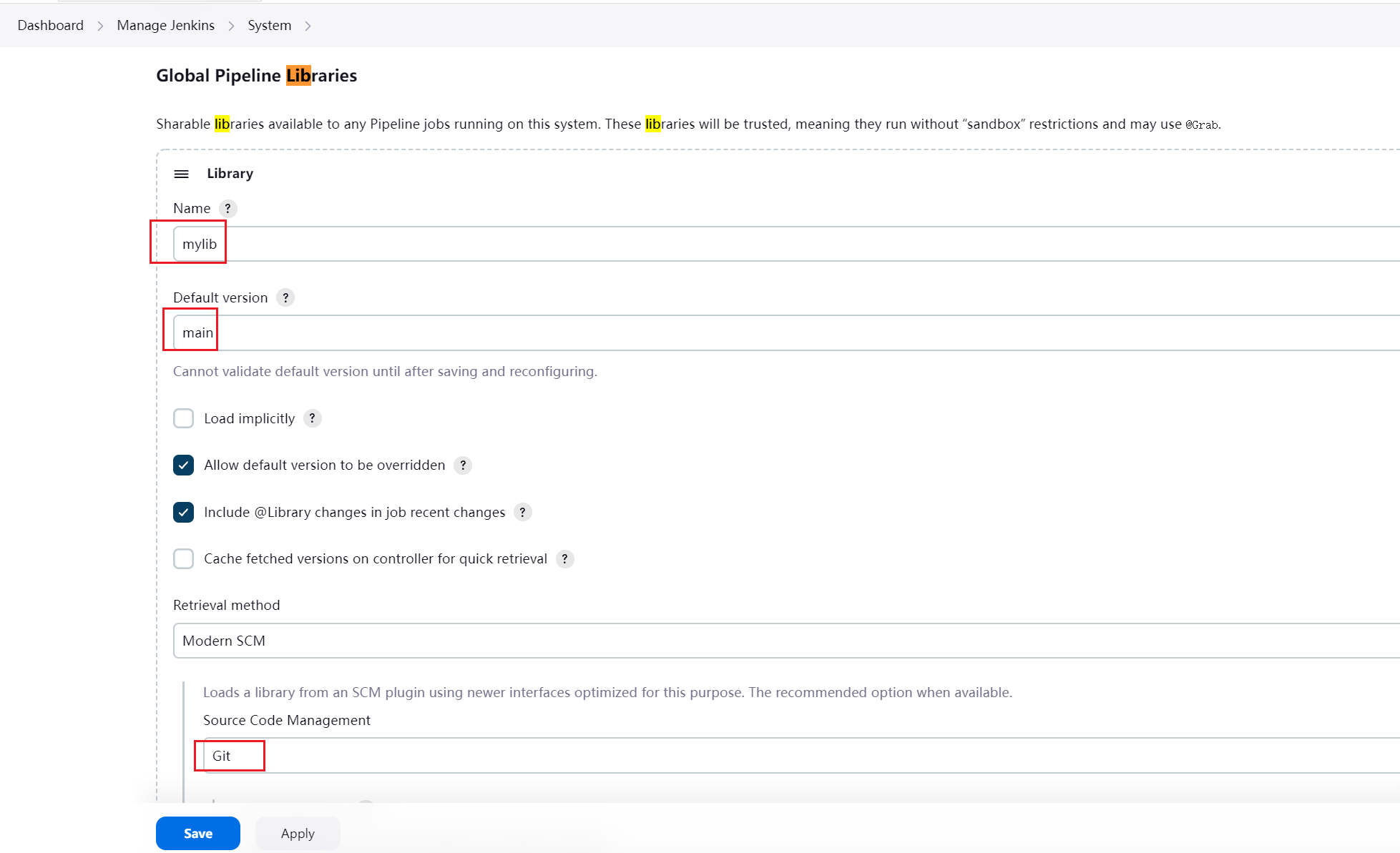
Task: Click the 'Retrieval method' label
Action: (x=227, y=606)
